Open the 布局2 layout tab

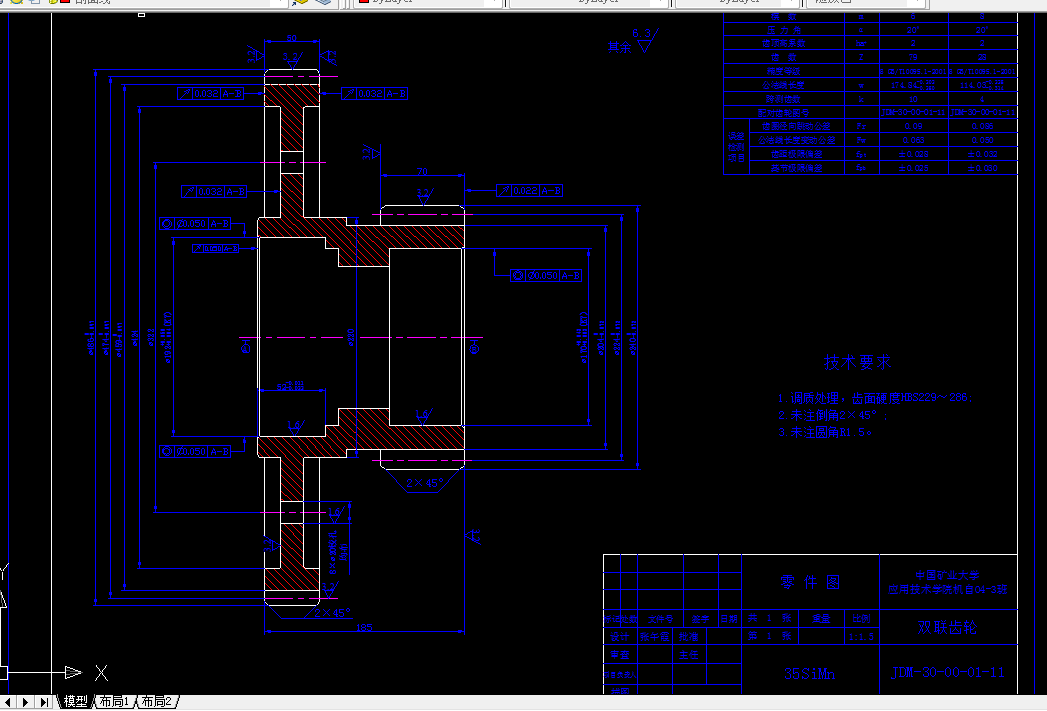tap(157, 702)
